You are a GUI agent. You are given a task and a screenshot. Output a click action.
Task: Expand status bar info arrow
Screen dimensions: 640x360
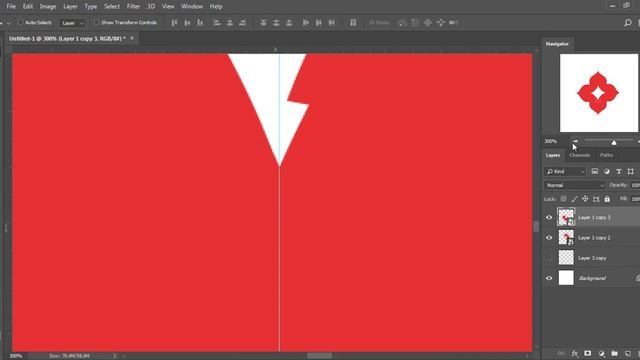115,356
